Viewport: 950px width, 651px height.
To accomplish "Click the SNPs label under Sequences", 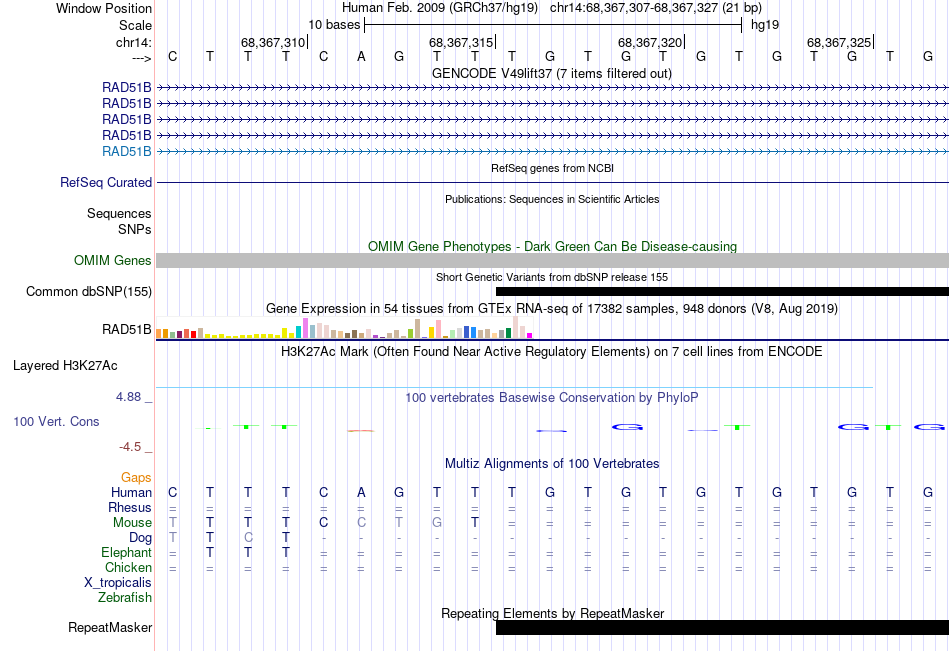I will (x=135, y=229).
